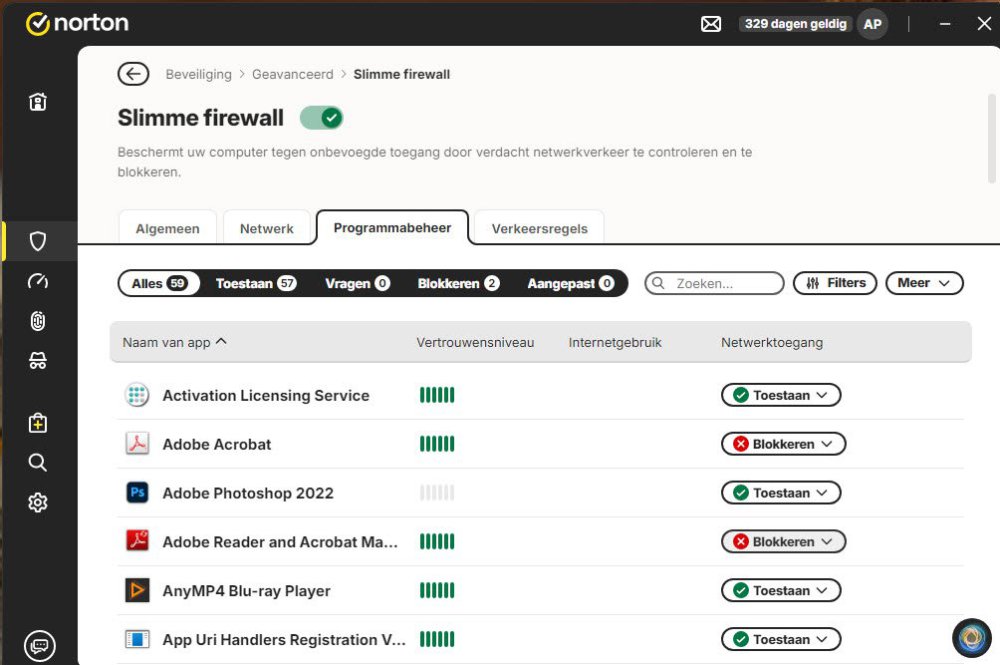Open the AP account avatar
The width and height of the screenshot is (1000, 665).
pyautogui.click(x=872, y=24)
